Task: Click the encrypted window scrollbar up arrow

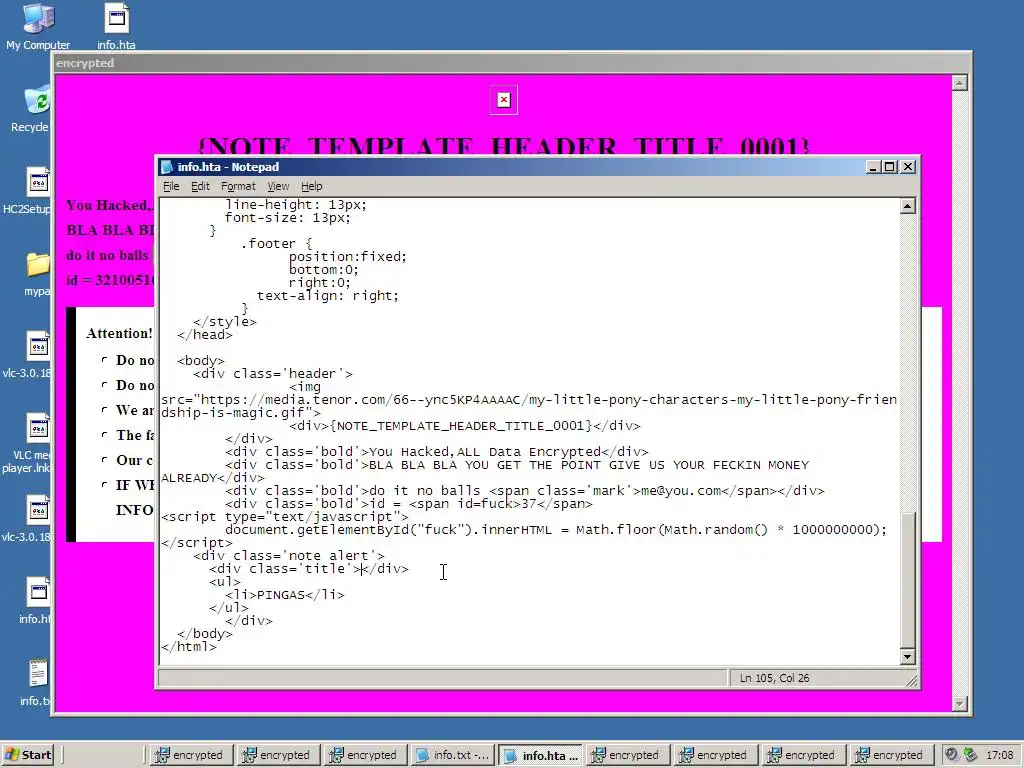Action: point(959,83)
